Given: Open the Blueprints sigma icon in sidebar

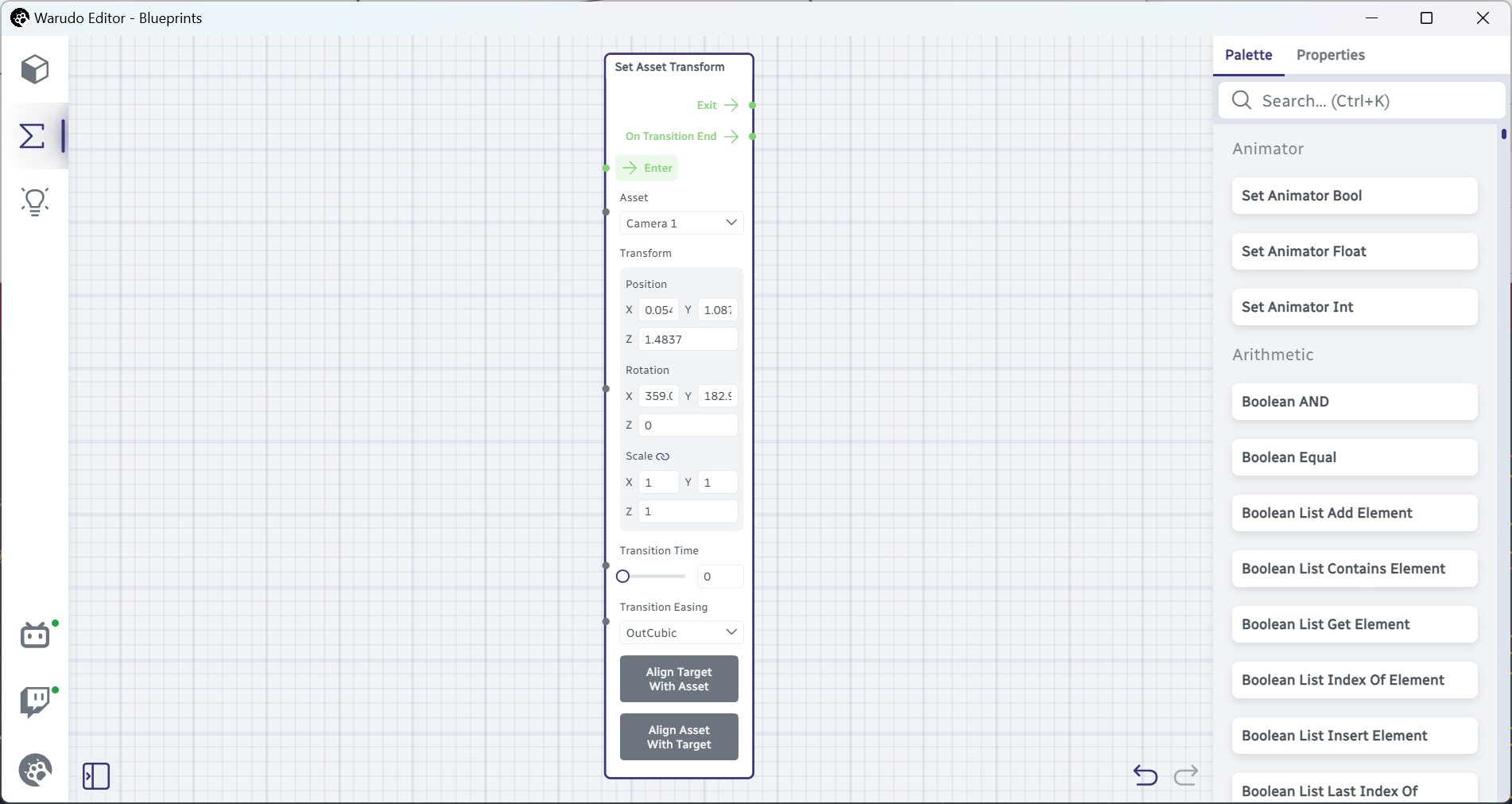Looking at the screenshot, I should click(x=32, y=136).
